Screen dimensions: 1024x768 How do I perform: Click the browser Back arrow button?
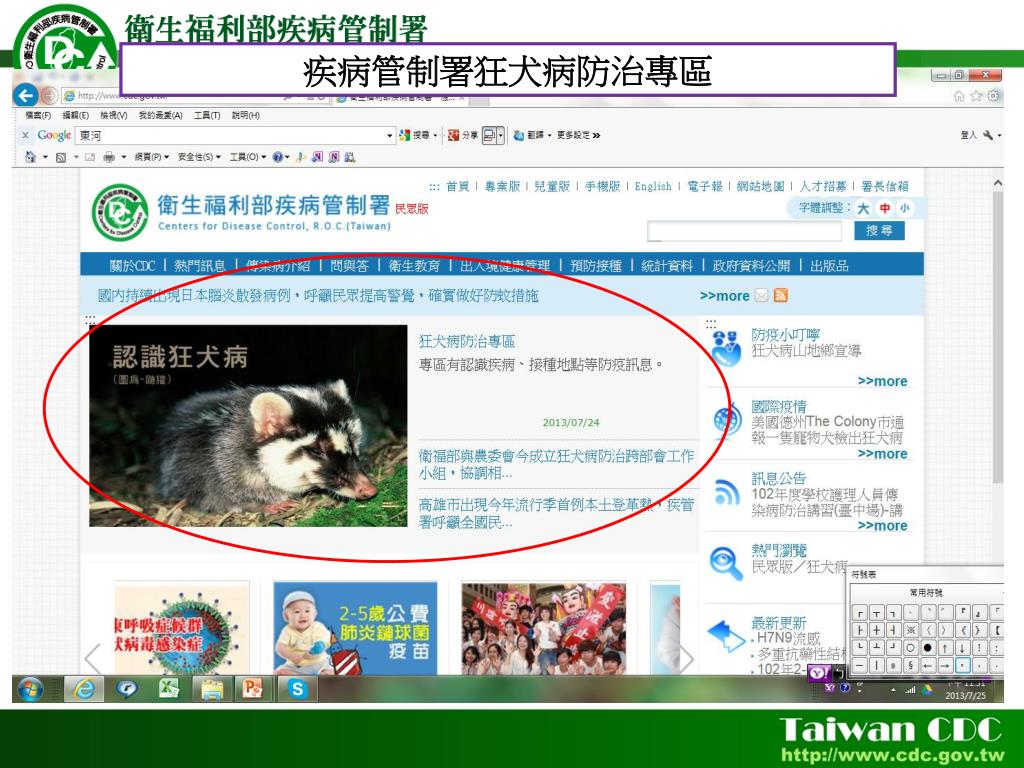(25, 96)
